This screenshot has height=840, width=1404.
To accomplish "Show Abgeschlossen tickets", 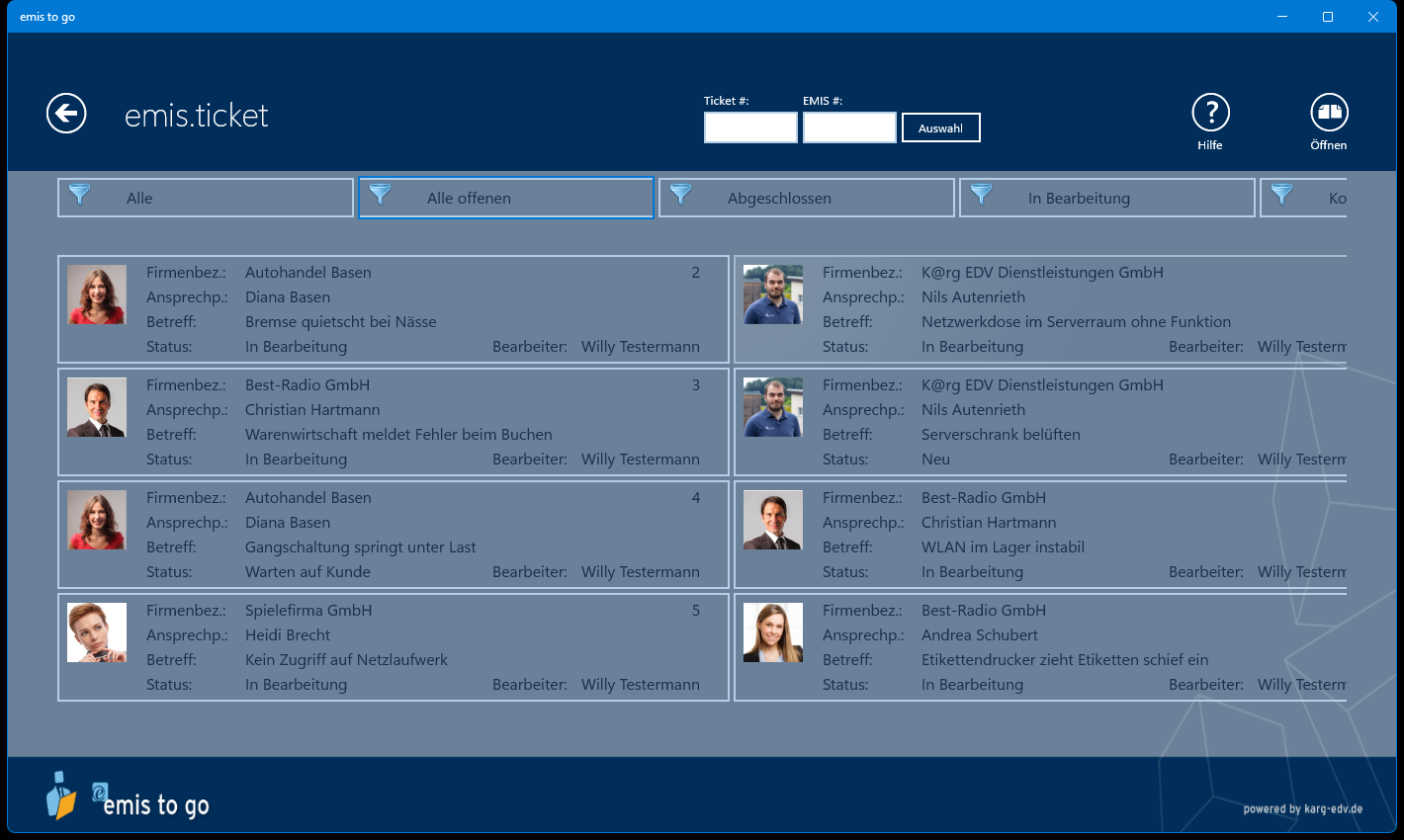I will tap(807, 198).
